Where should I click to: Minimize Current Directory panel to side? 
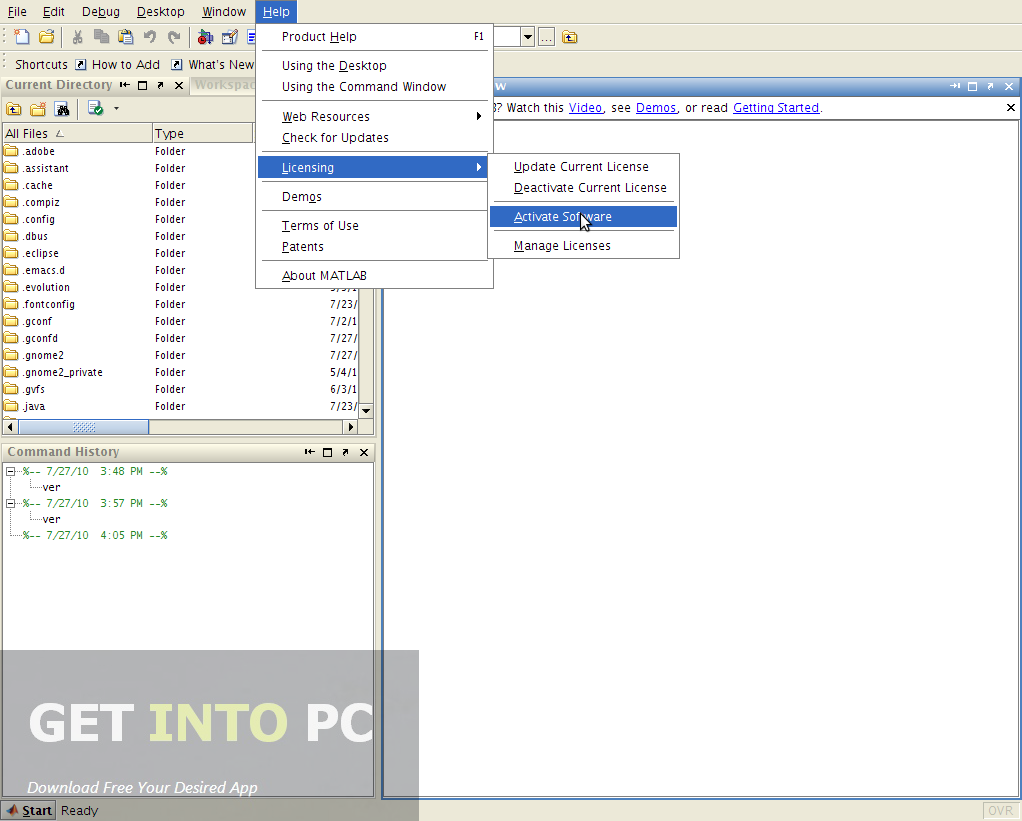pyautogui.click(x=124, y=85)
